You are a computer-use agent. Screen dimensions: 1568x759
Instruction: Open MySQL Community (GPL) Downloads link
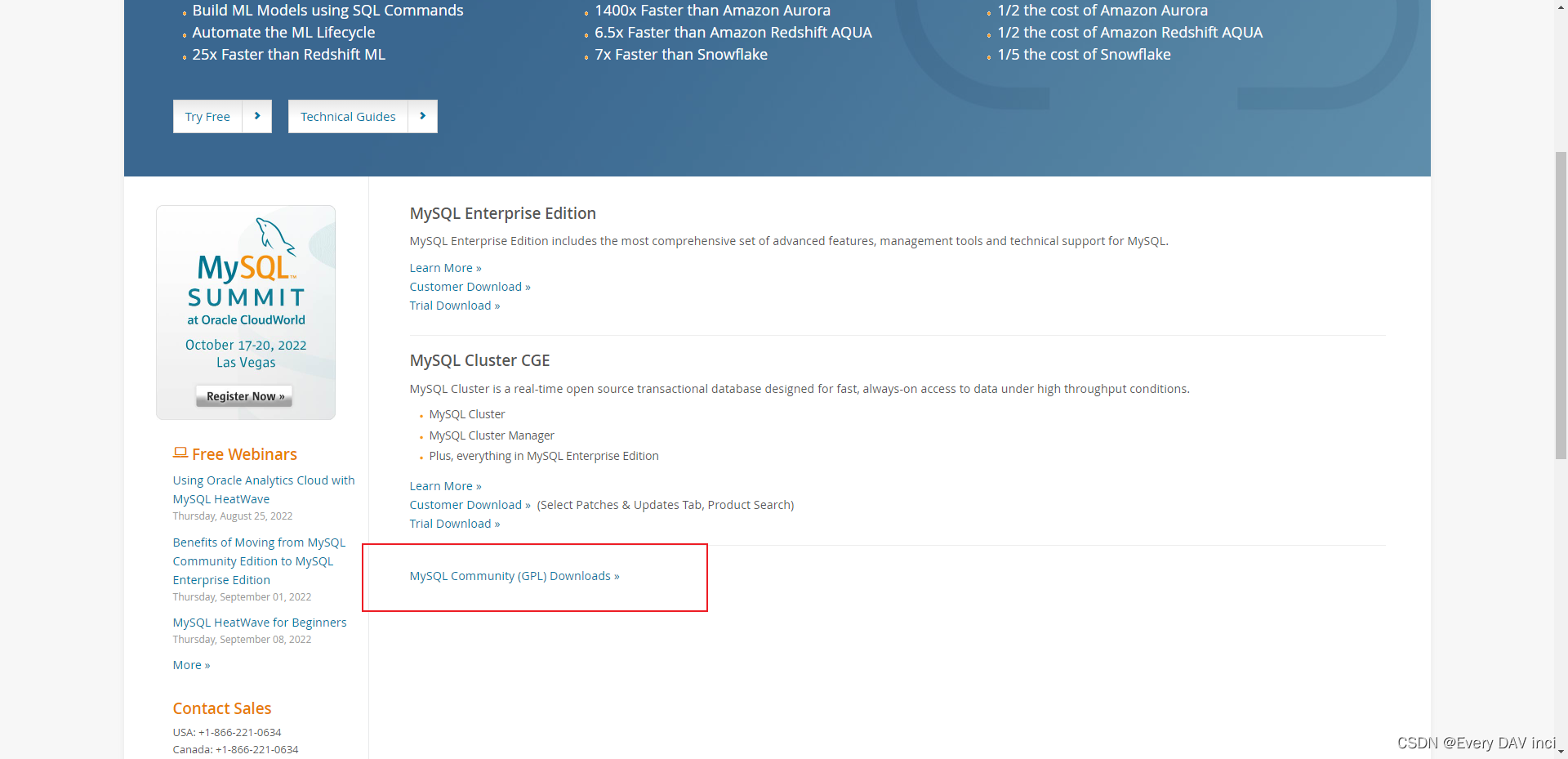pos(514,576)
